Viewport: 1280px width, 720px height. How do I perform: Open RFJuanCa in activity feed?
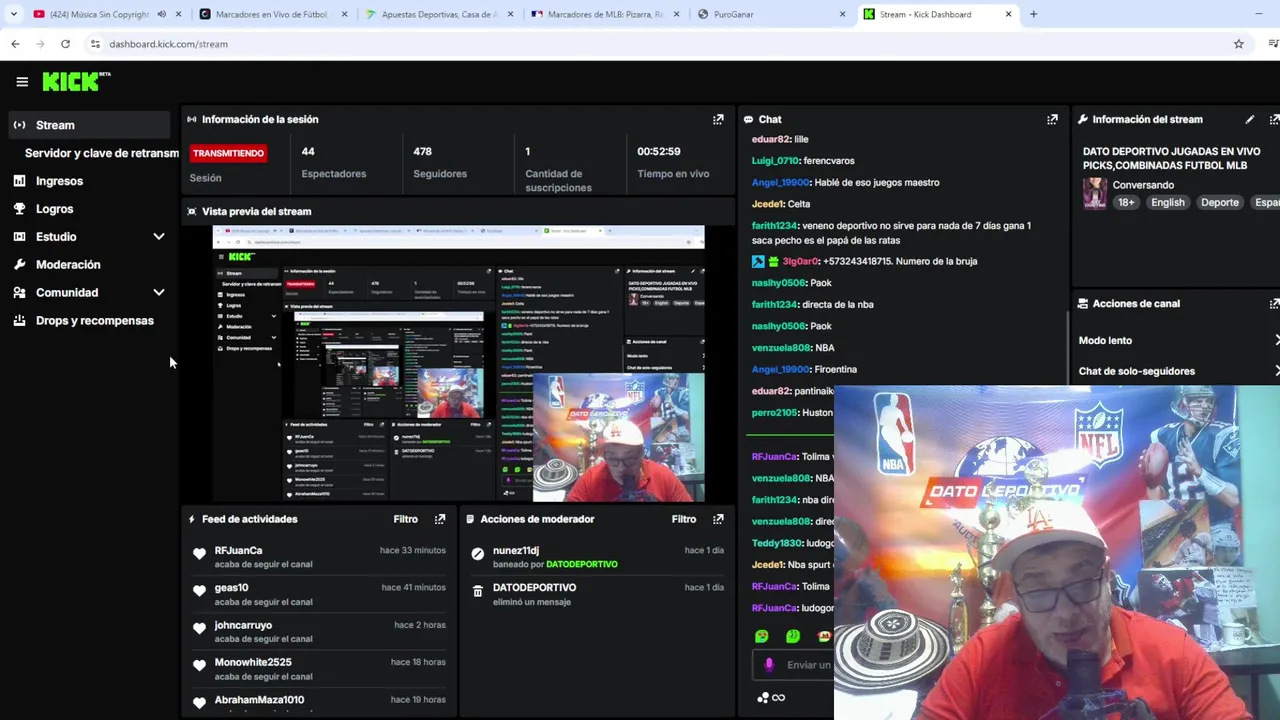coord(238,550)
